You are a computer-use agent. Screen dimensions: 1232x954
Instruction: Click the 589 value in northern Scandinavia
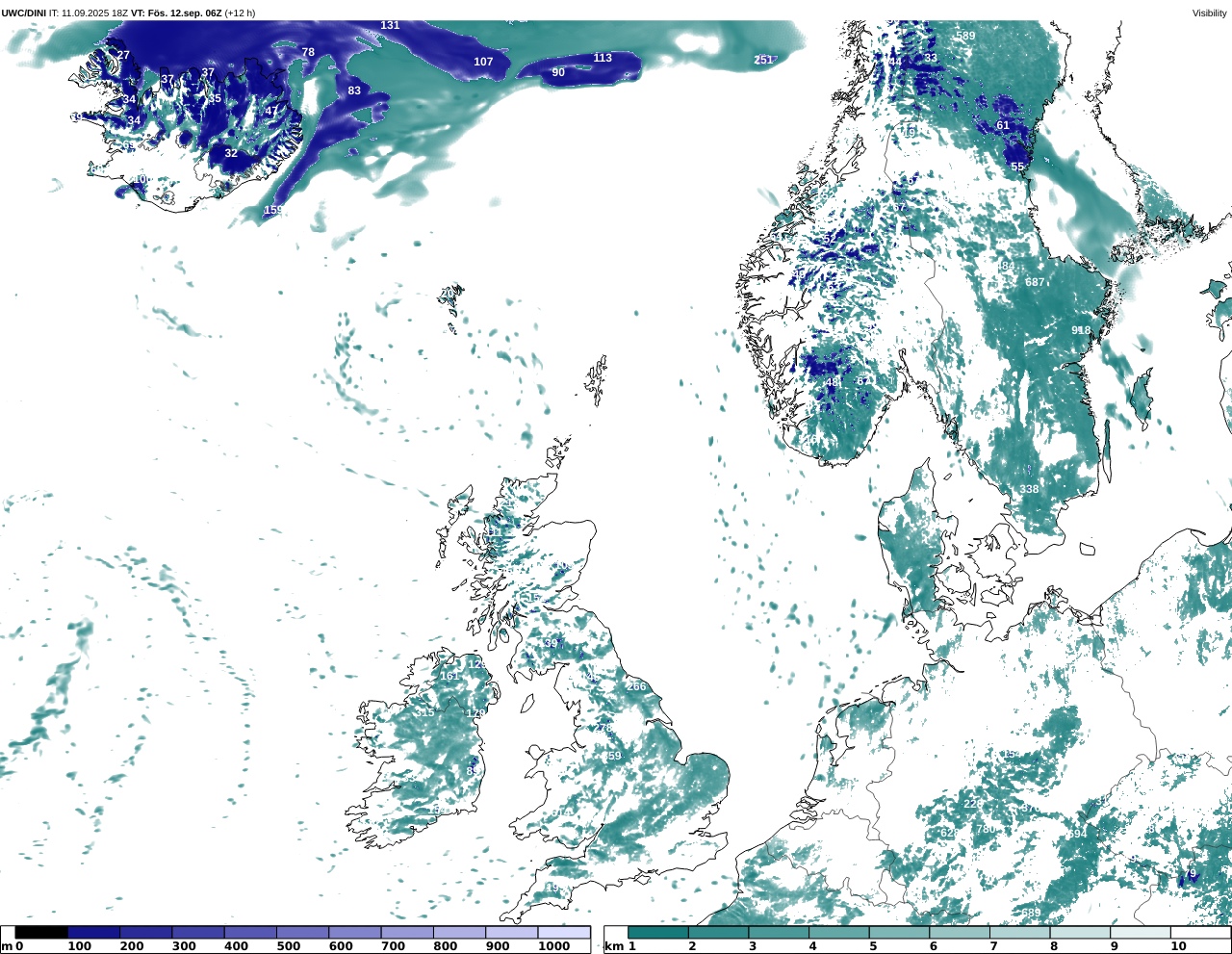[965, 36]
